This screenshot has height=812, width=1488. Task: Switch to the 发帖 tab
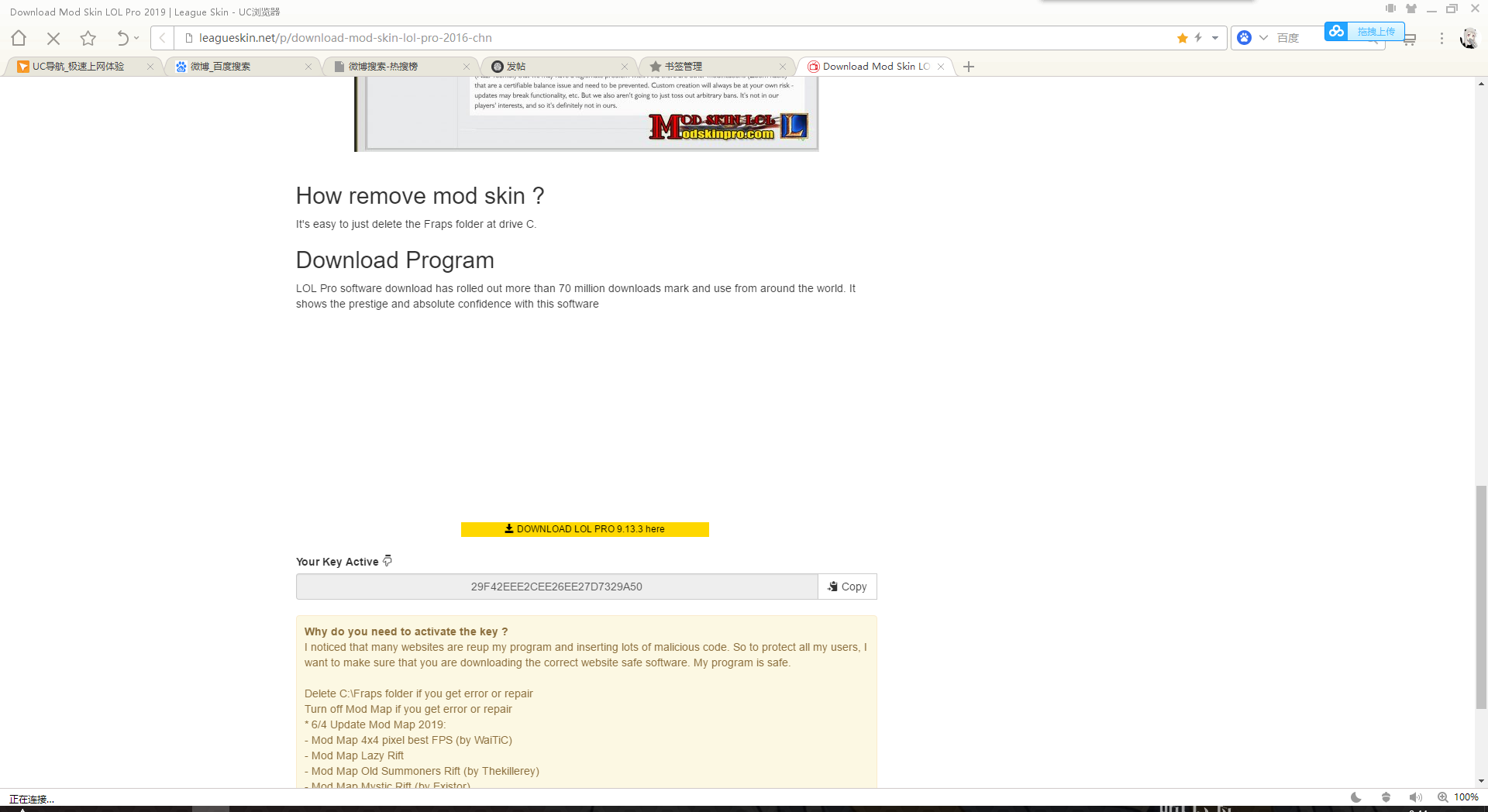[516, 67]
